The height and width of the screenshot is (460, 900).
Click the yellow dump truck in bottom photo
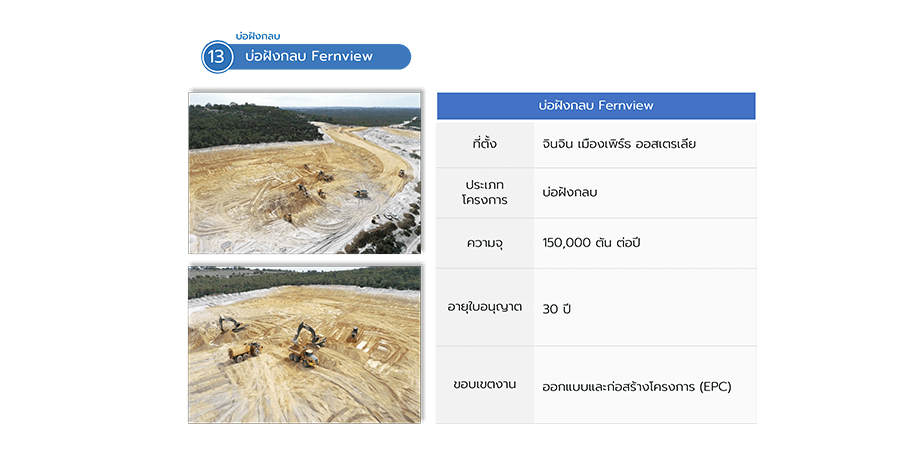[x=245, y=350]
